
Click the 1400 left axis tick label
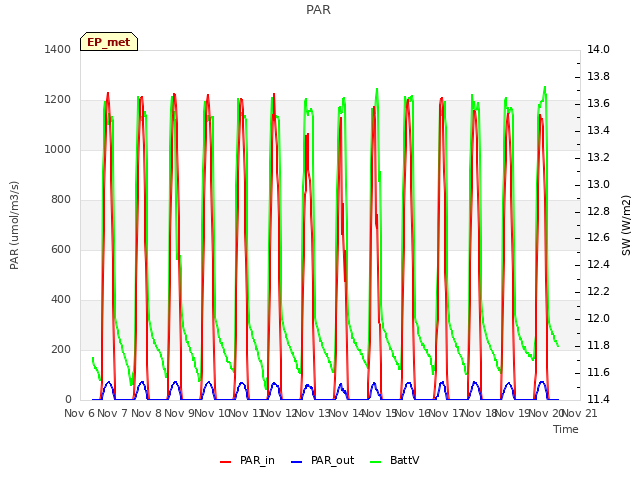pos(58,49)
